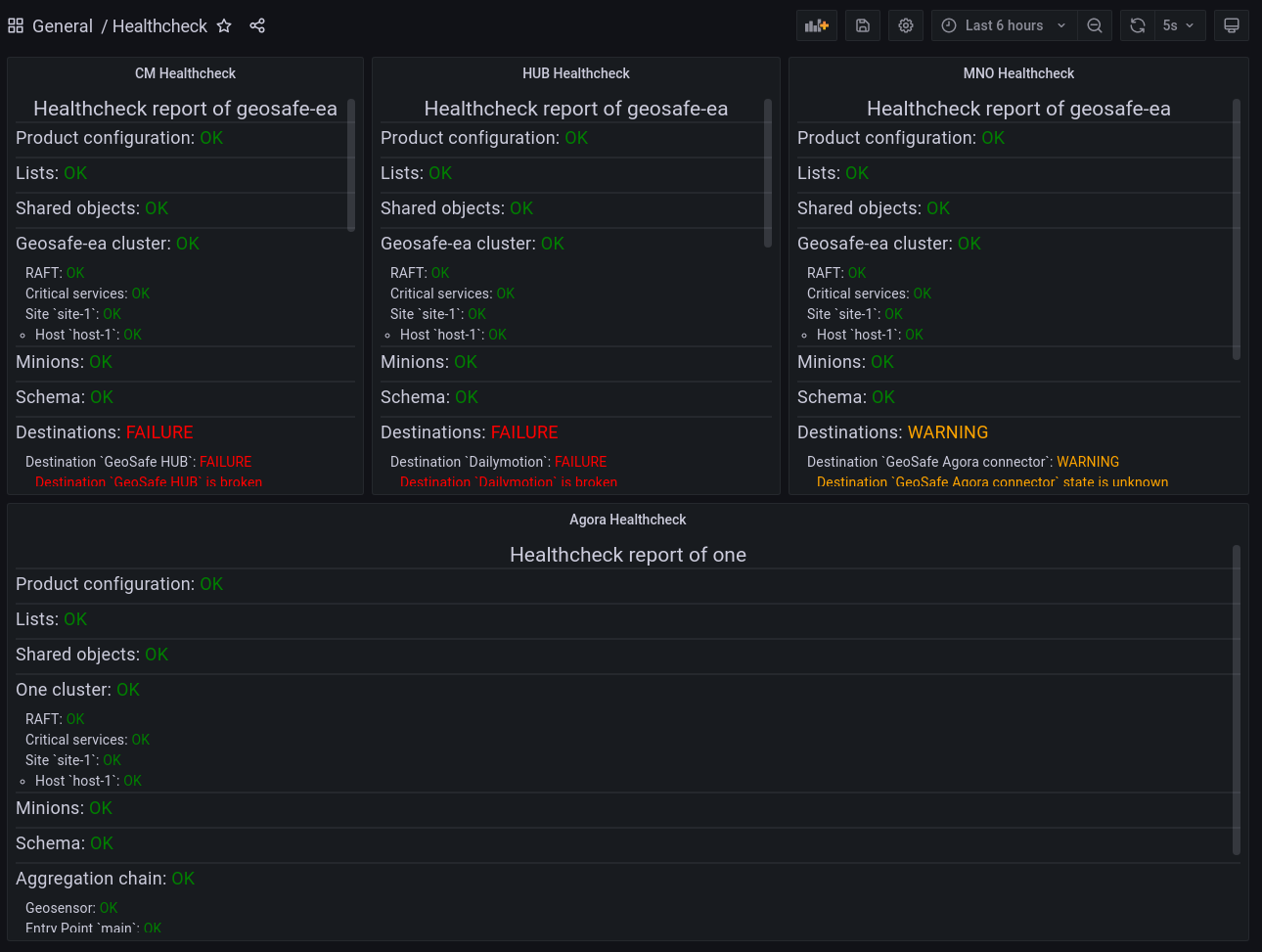Open the dashboards grid icon

coord(16,25)
